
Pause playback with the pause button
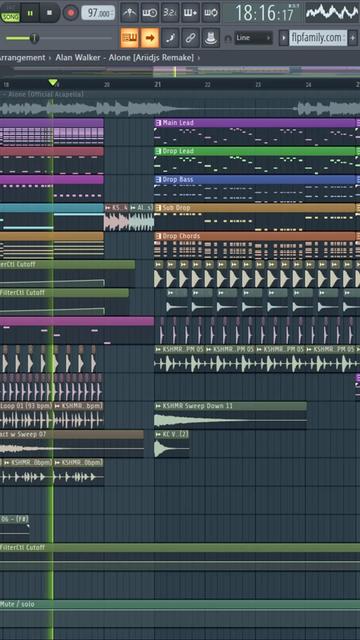[30, 13]
